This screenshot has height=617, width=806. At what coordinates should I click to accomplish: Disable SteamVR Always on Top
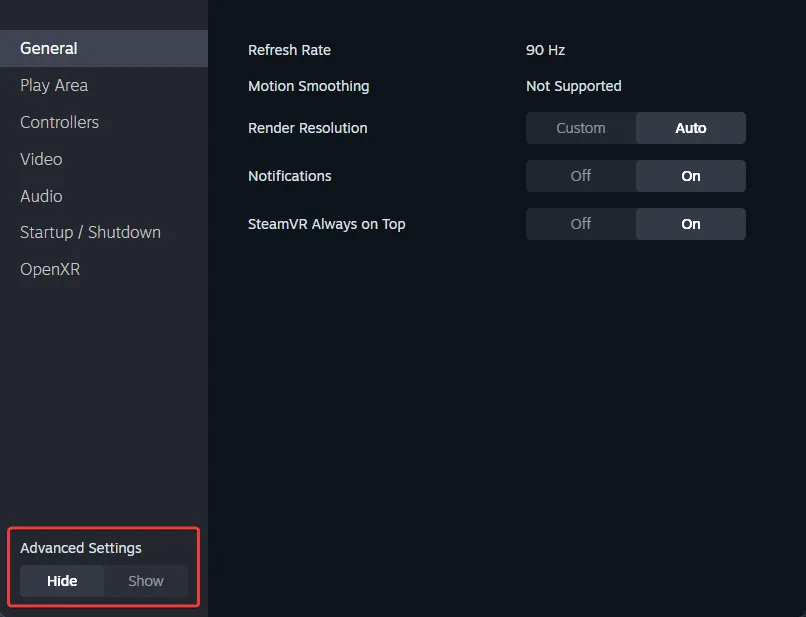pos(581,224)
